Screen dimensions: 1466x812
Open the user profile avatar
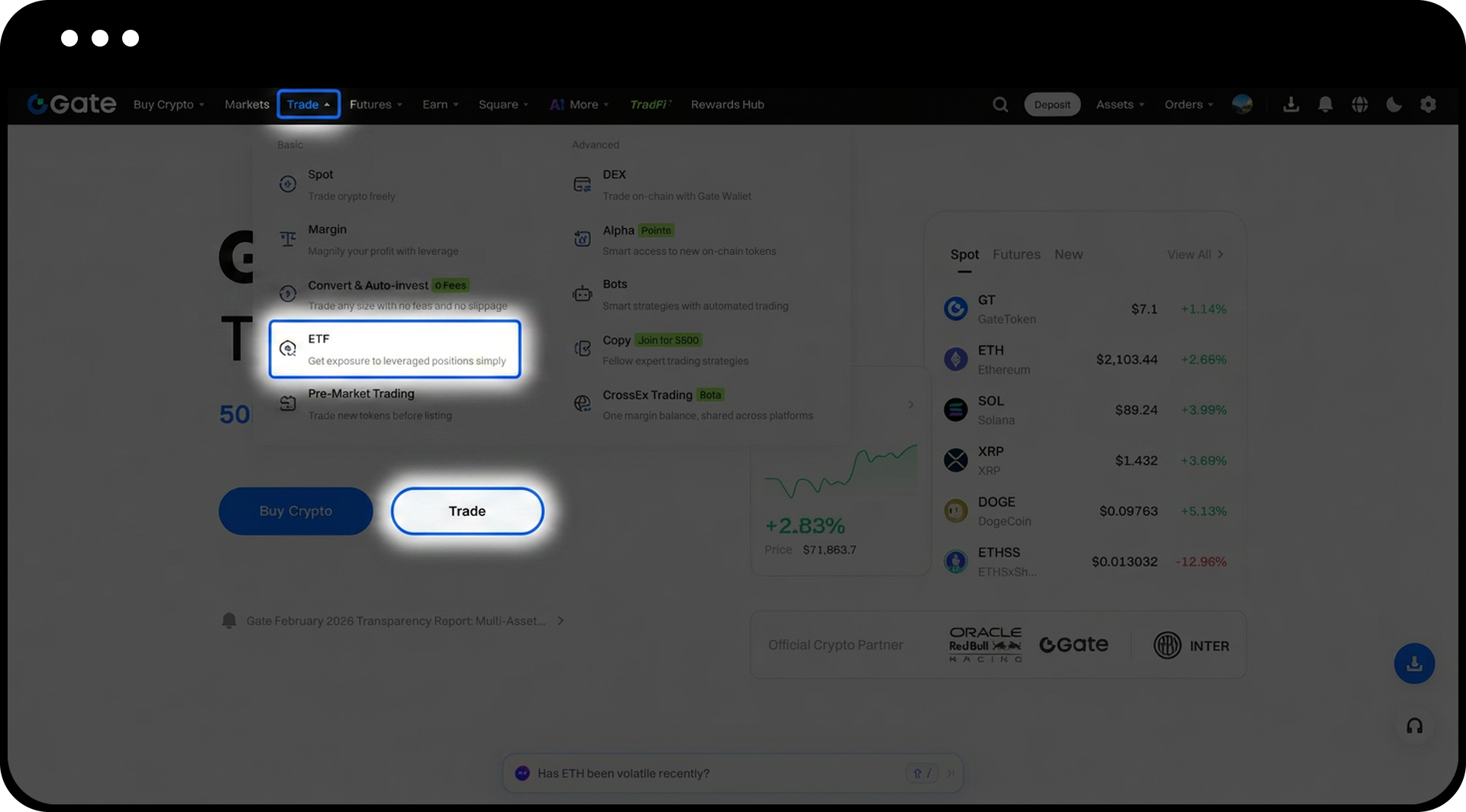(x=1242, y=105)
